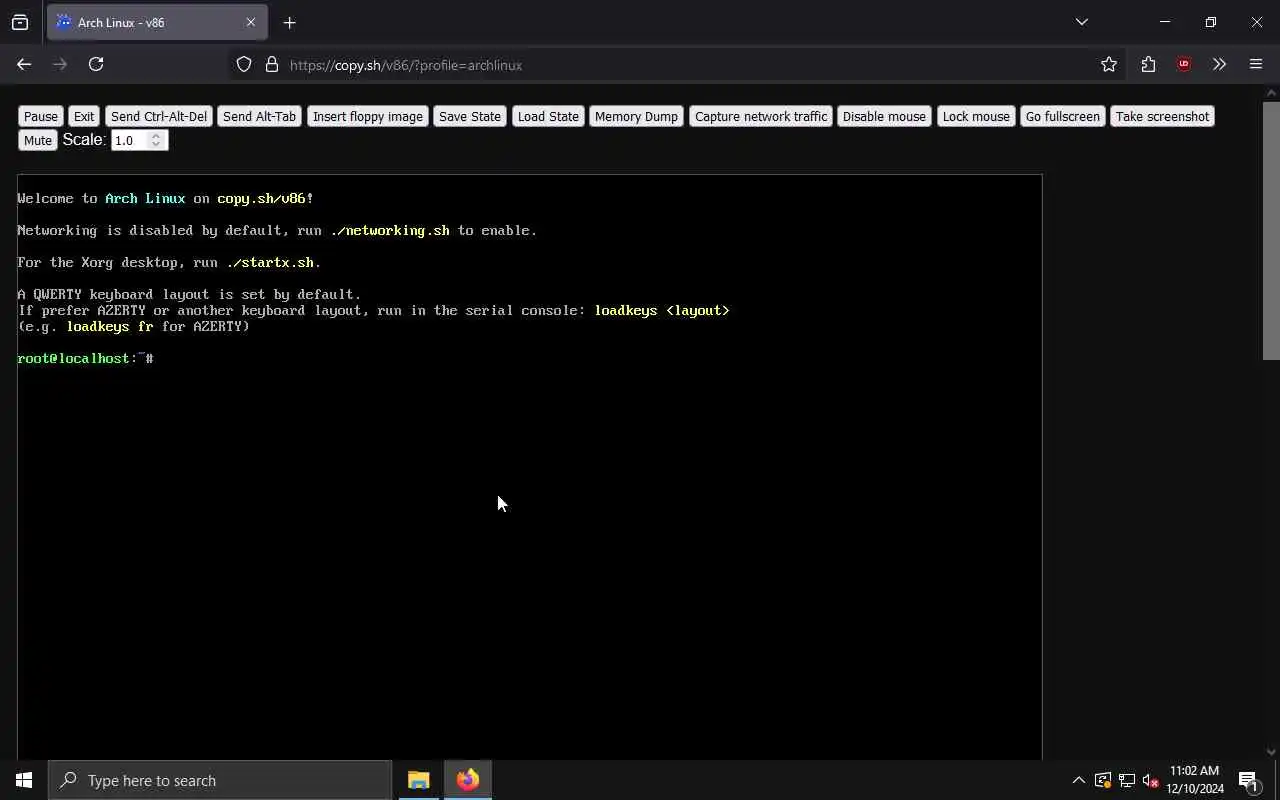Click the Firefox taskbar icon
Image resolution: width=1280 pixels, height=800 pixels.
click(x=468, y=780)
